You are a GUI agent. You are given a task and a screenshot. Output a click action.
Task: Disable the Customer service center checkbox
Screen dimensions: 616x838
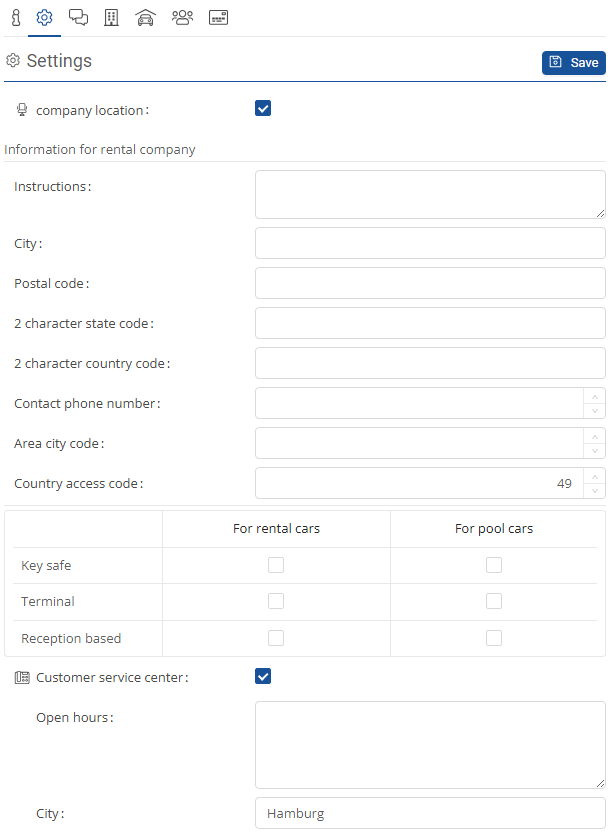(x=263, y=677)
